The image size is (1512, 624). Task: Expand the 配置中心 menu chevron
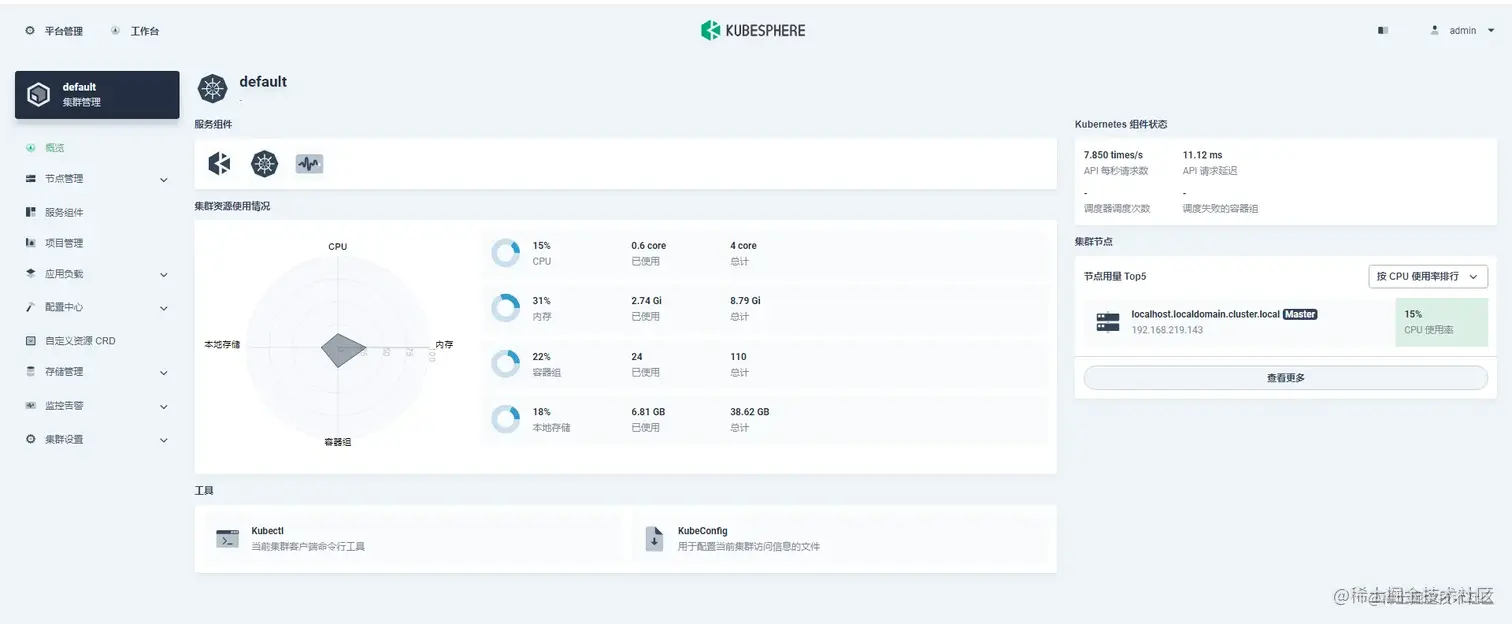[x=164, y=308]
